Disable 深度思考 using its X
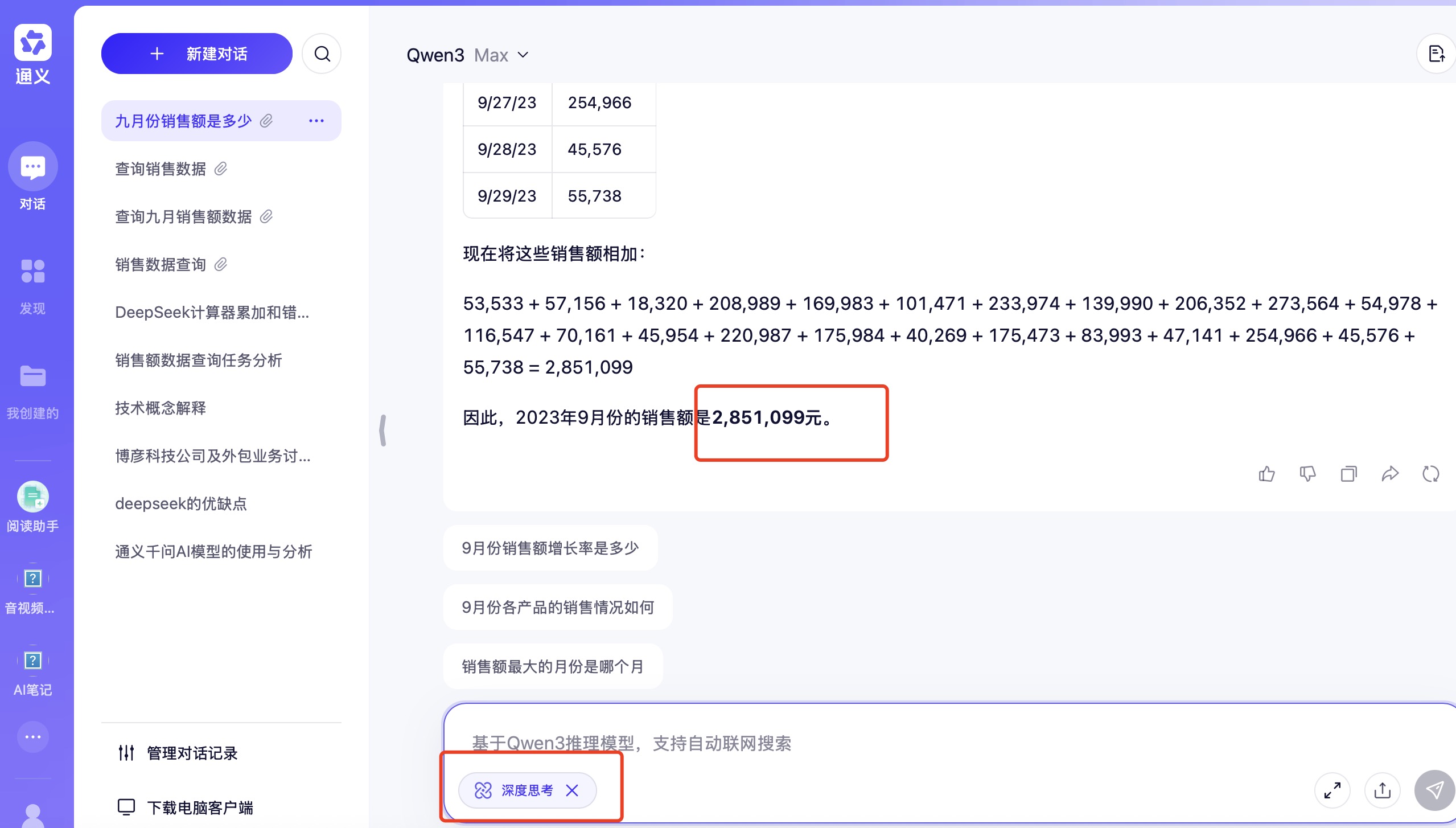 point(572,790)
